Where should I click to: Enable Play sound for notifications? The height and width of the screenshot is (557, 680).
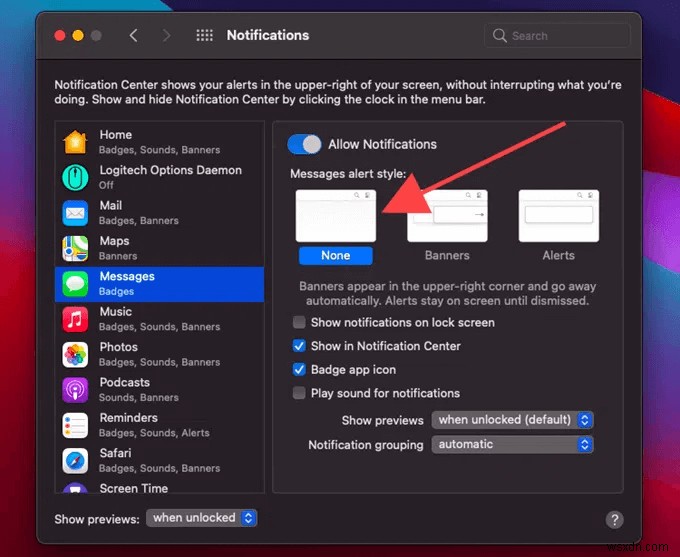[x=299, y=393]
